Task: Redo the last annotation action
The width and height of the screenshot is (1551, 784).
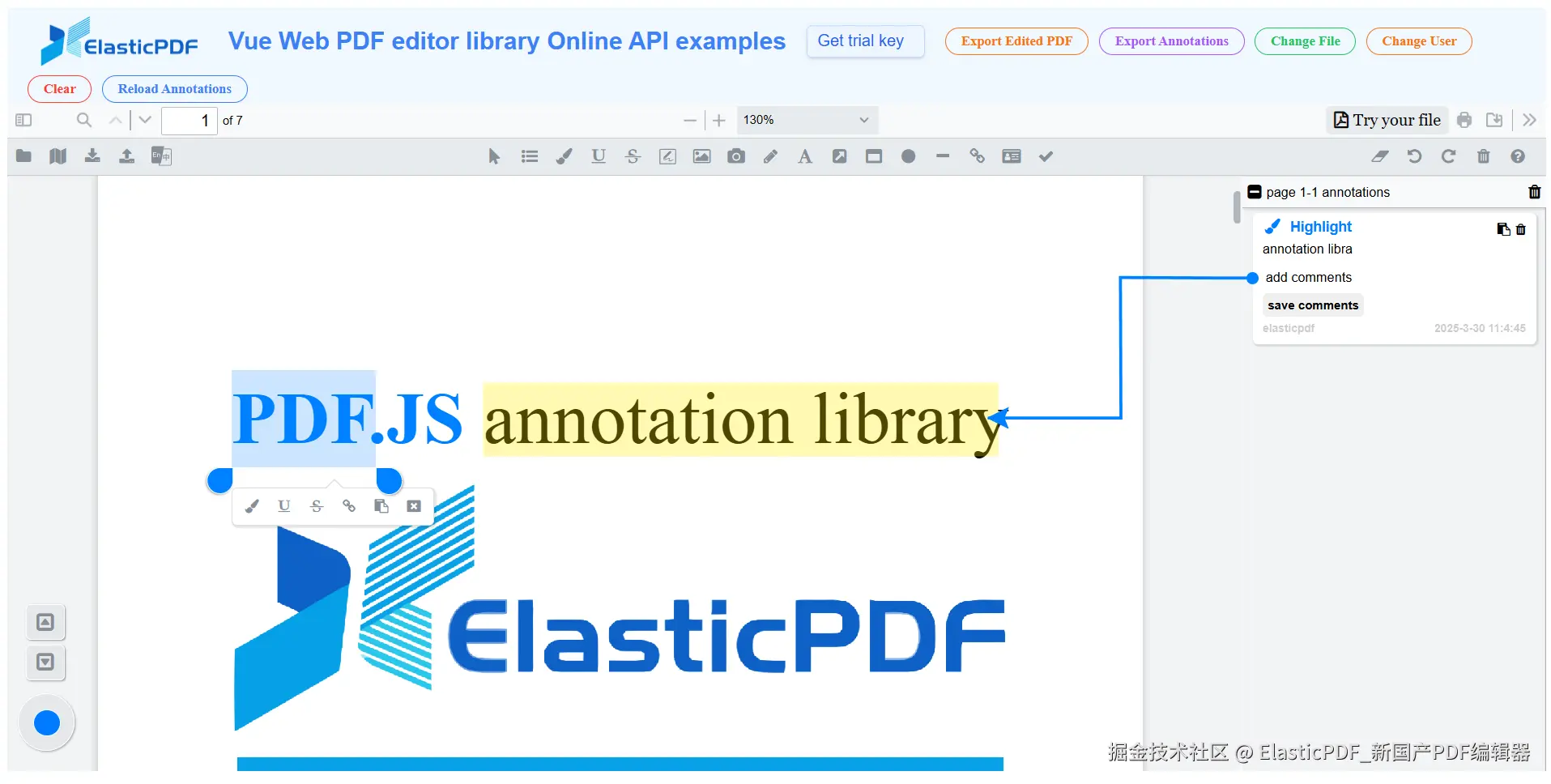Action: pos(1449,156)
